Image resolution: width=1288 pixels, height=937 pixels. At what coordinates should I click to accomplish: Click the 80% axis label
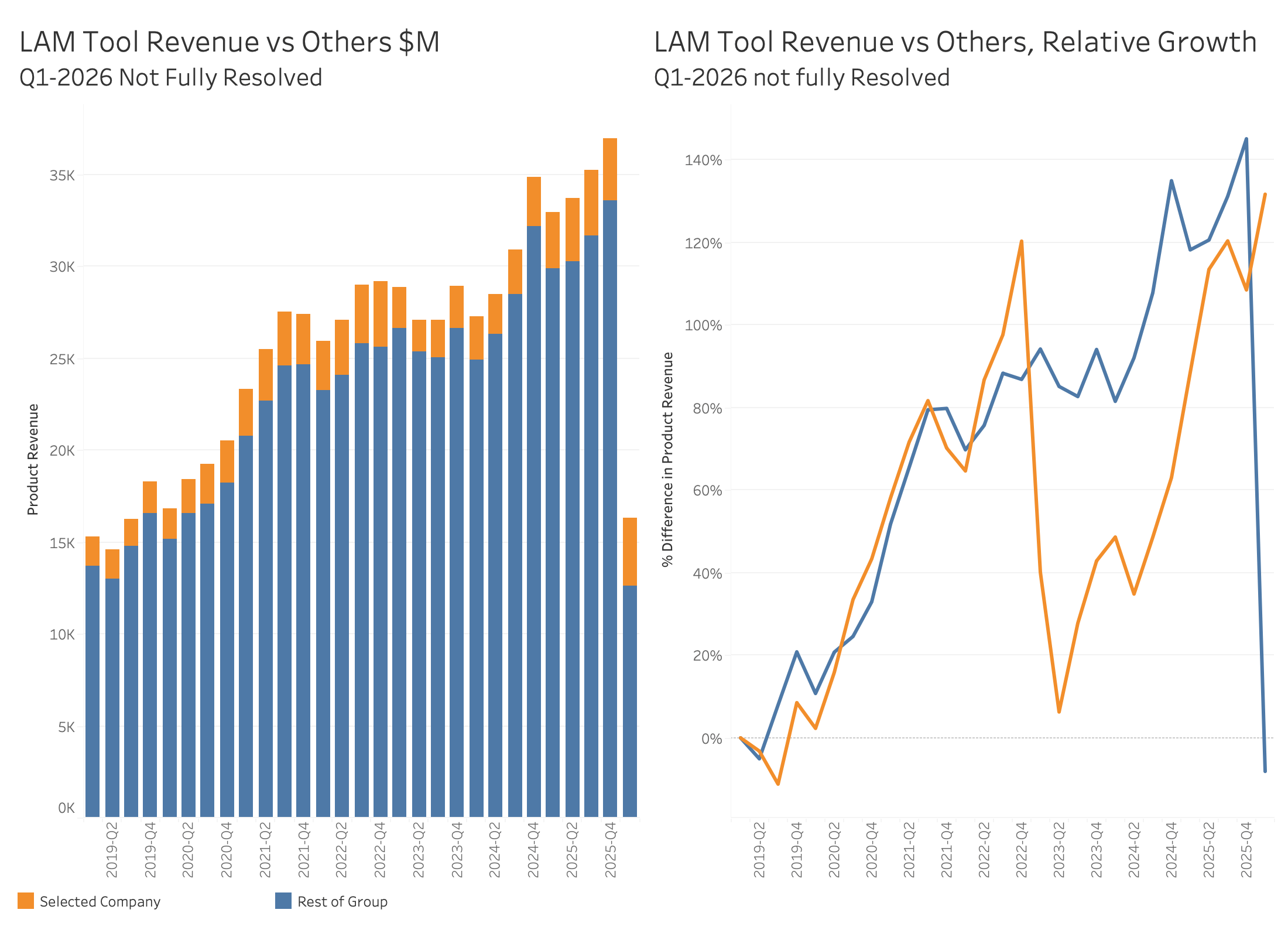tap(707, 408)
